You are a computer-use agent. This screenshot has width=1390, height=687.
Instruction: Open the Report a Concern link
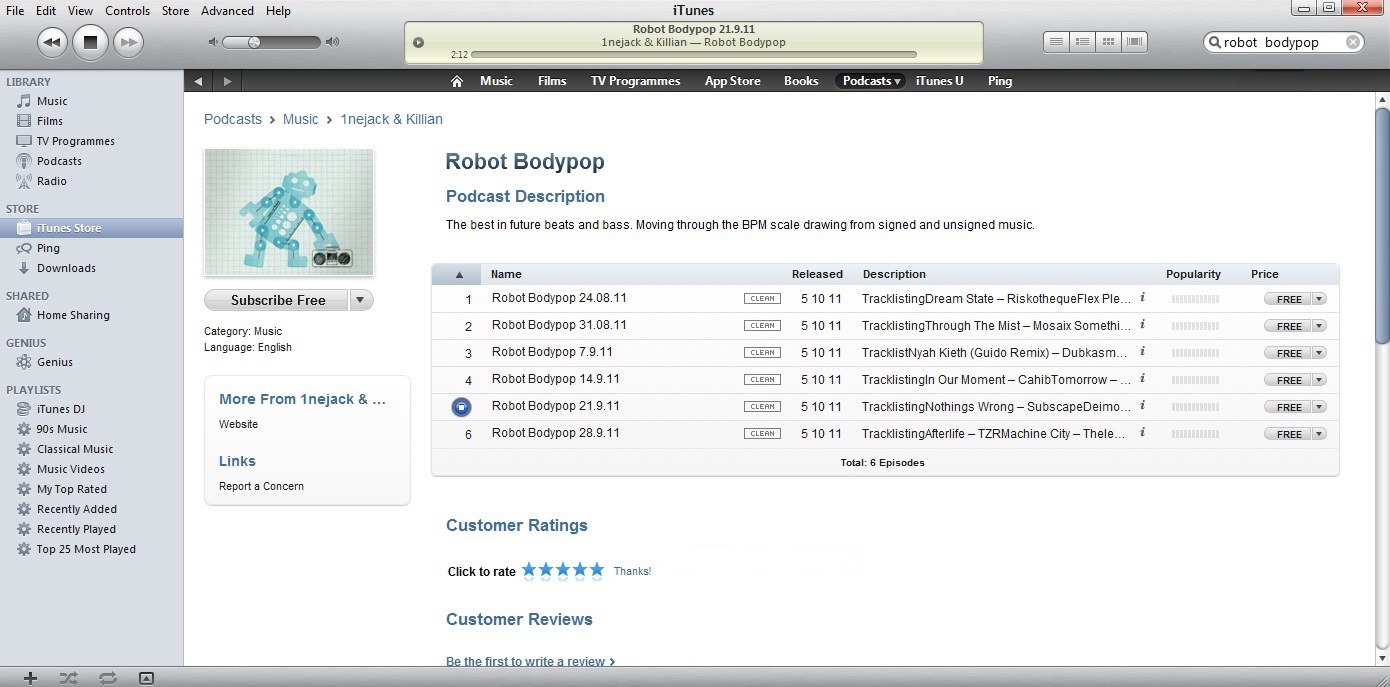pos(261,486)
